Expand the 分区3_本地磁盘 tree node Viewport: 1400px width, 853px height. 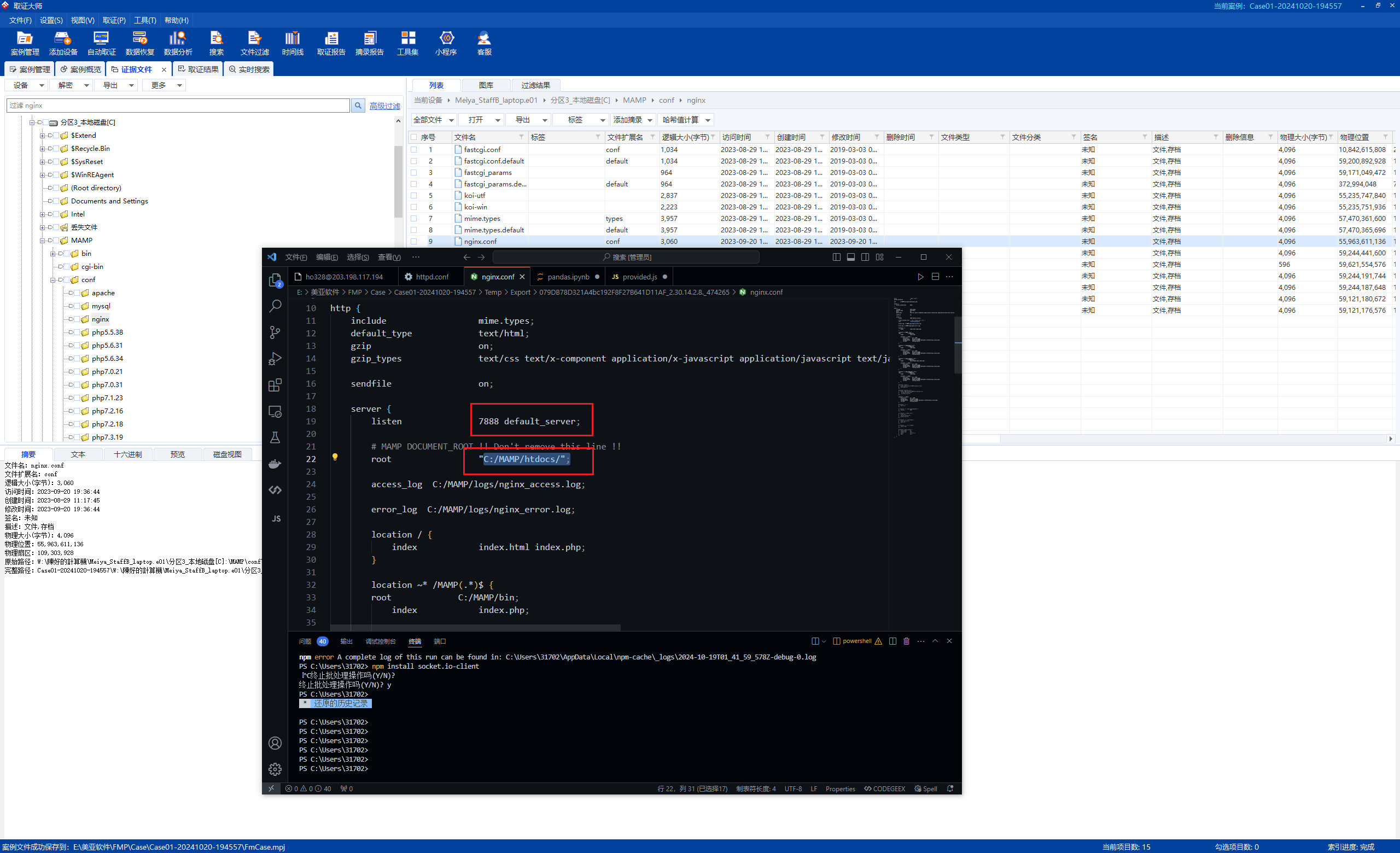31,122
